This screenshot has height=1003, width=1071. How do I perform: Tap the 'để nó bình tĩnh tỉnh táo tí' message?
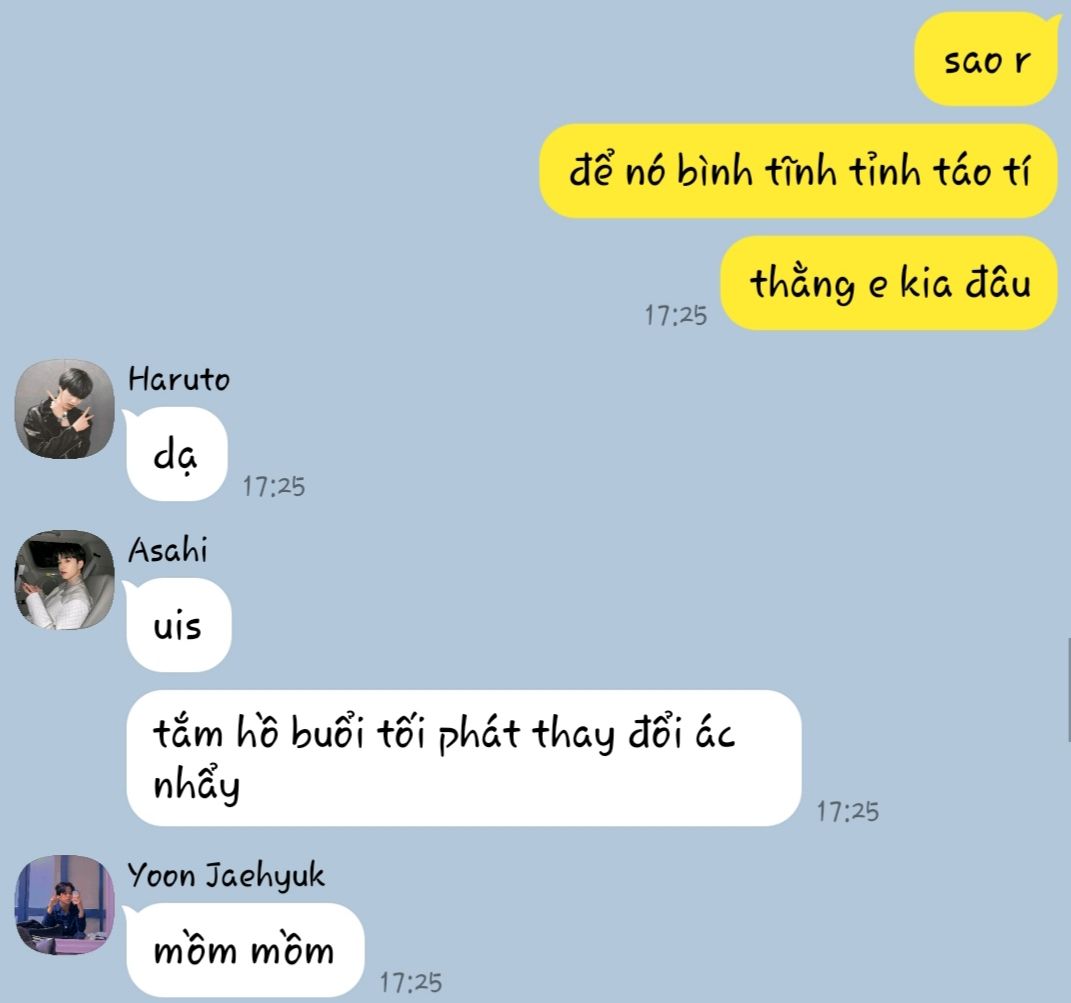(798, 171)
